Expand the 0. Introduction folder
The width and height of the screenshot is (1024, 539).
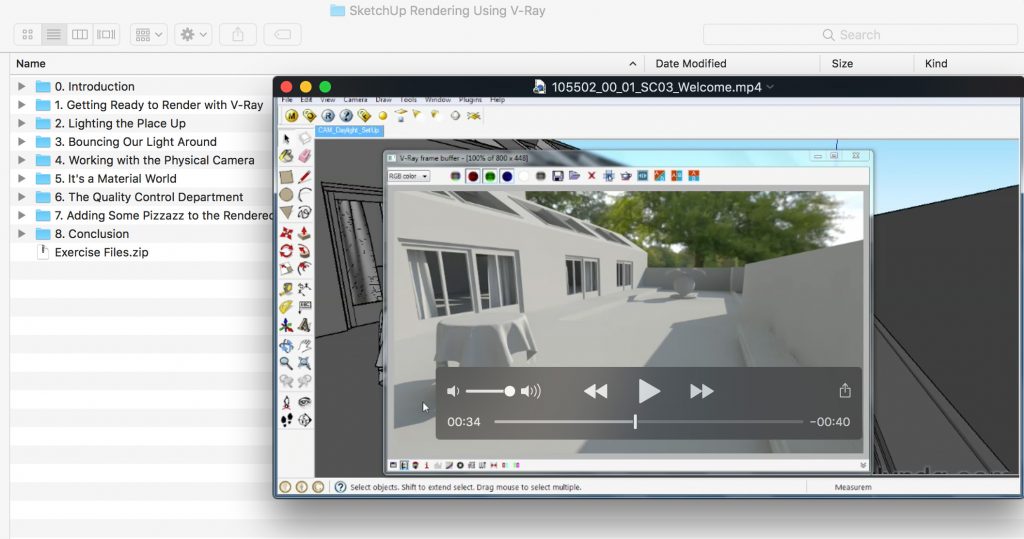pyautogui.click(x=22, y=86)
